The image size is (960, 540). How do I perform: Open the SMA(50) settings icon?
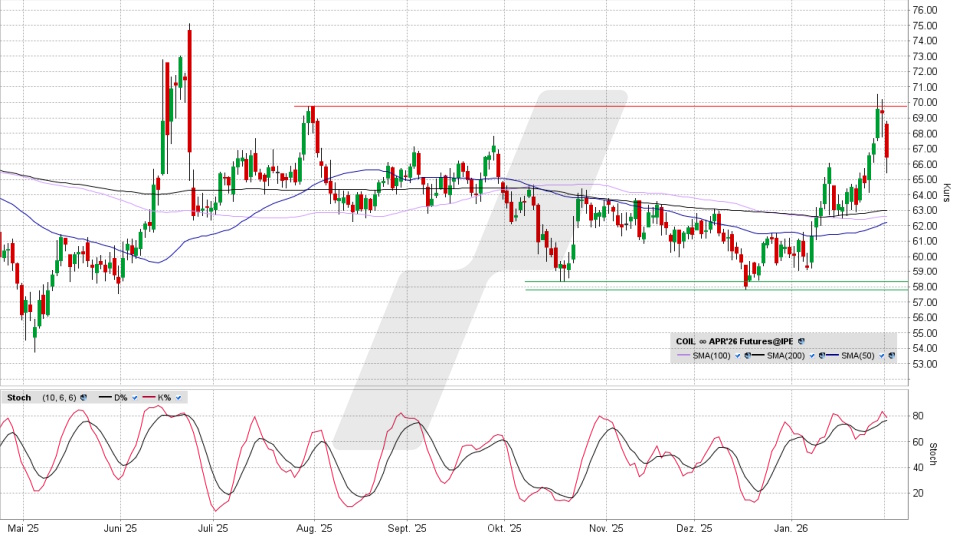(890, 356)
